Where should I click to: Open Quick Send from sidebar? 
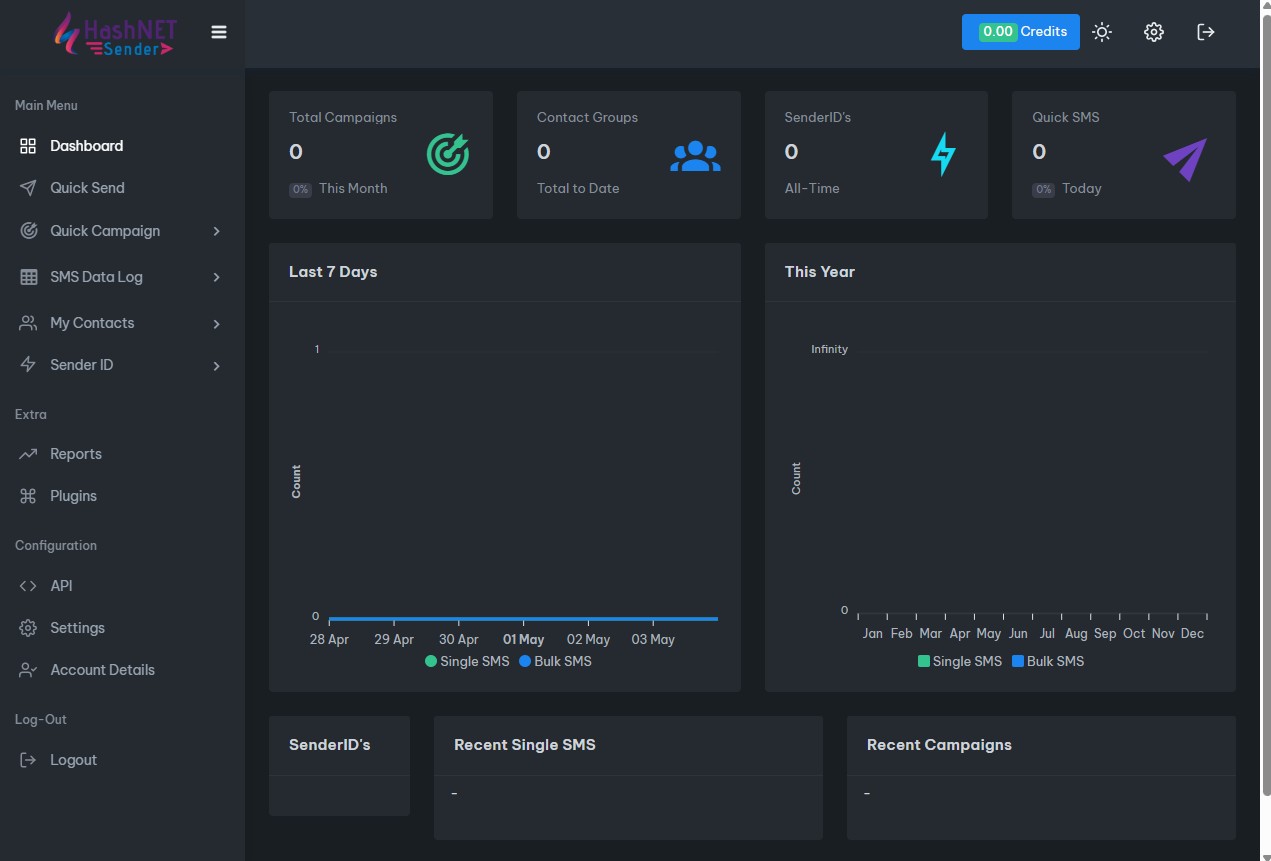87,188
